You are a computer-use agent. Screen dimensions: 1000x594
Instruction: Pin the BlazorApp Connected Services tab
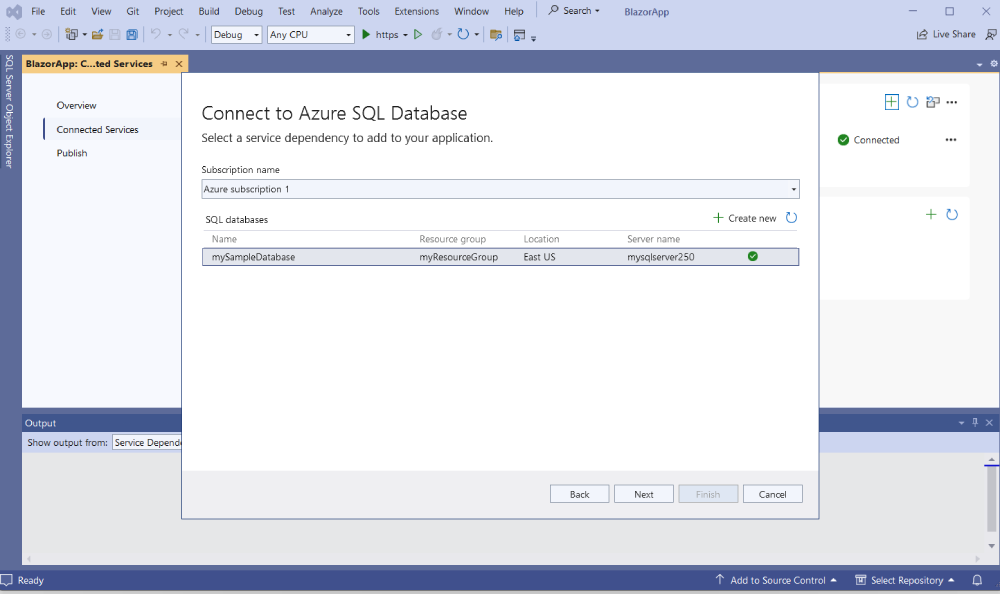click(x=165, y=64)
